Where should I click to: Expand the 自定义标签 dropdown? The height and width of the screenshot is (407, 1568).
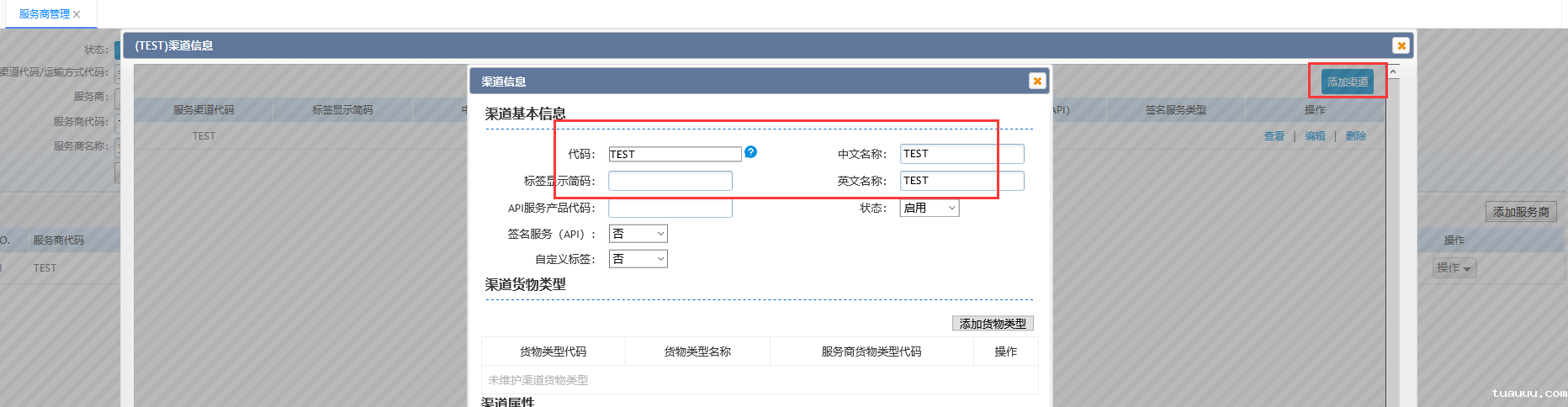(x=638, y=259)
